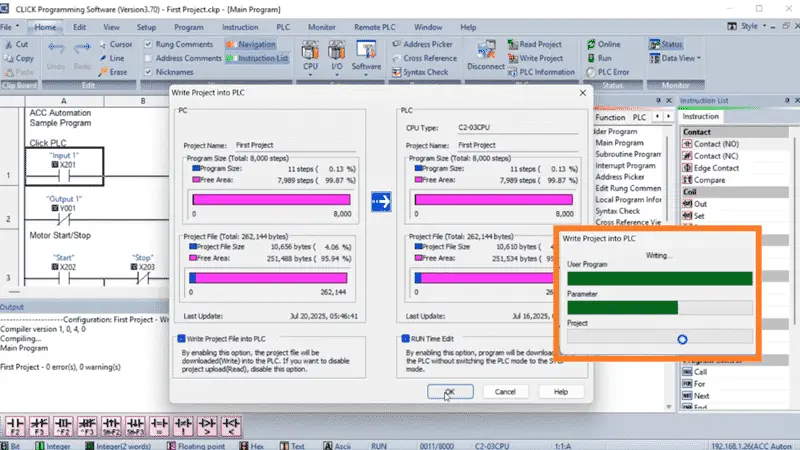Open the I/O configuration icon
This screenshot has width=800, height=450.
[x=336, y=51]
